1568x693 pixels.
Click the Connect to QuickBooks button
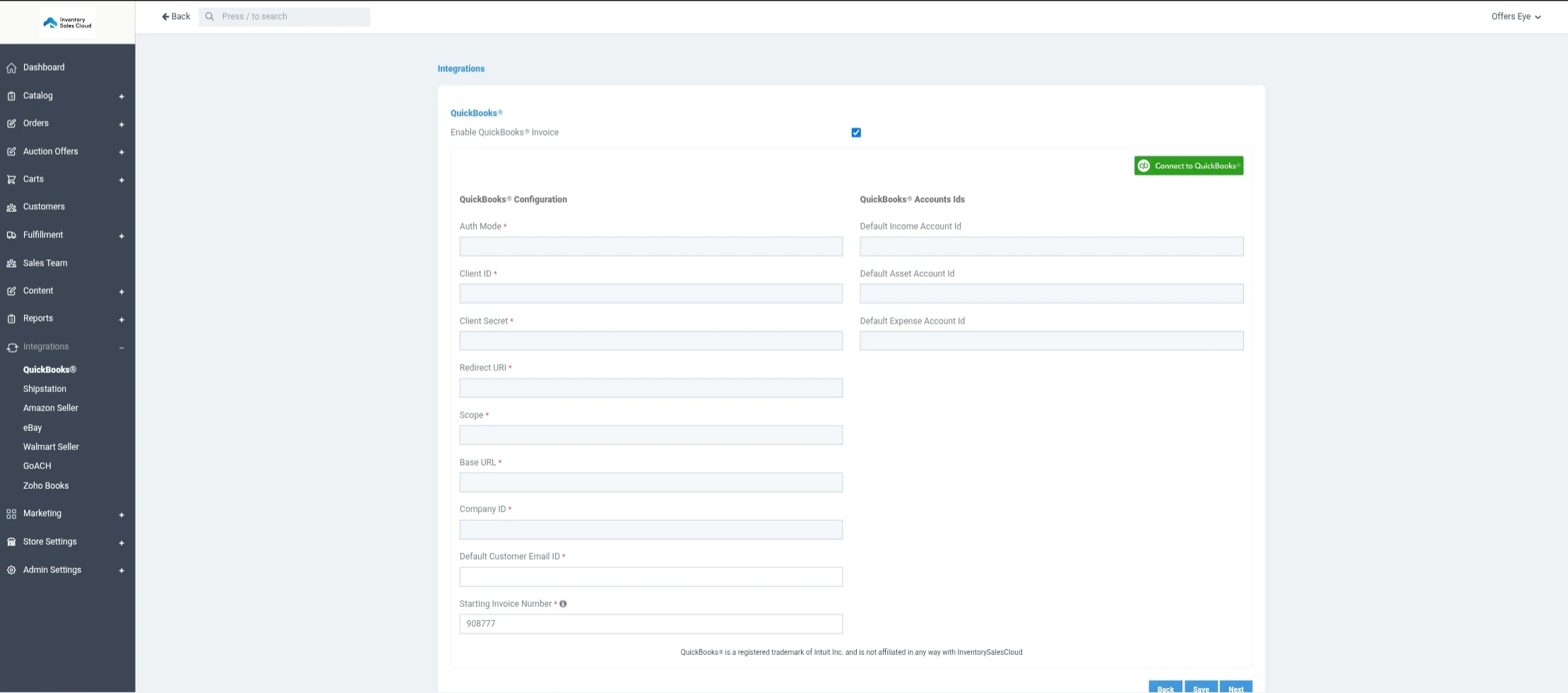[1189, 166]
